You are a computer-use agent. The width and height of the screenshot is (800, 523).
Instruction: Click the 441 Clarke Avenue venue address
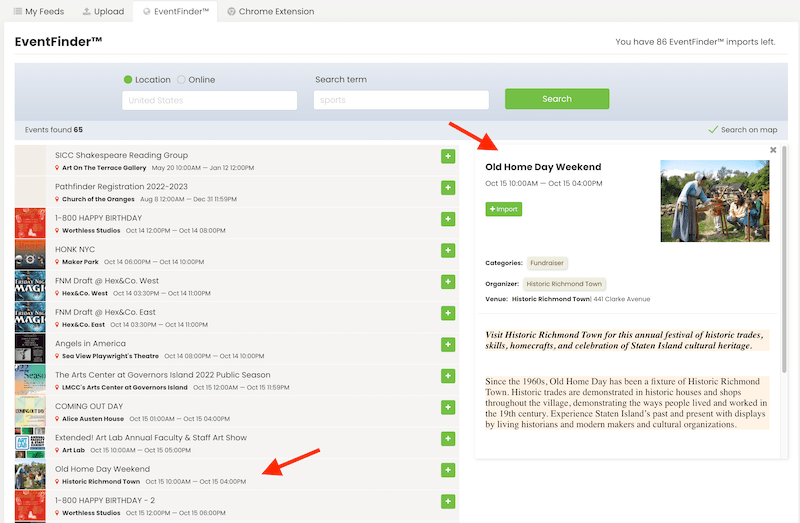(621, 299)
